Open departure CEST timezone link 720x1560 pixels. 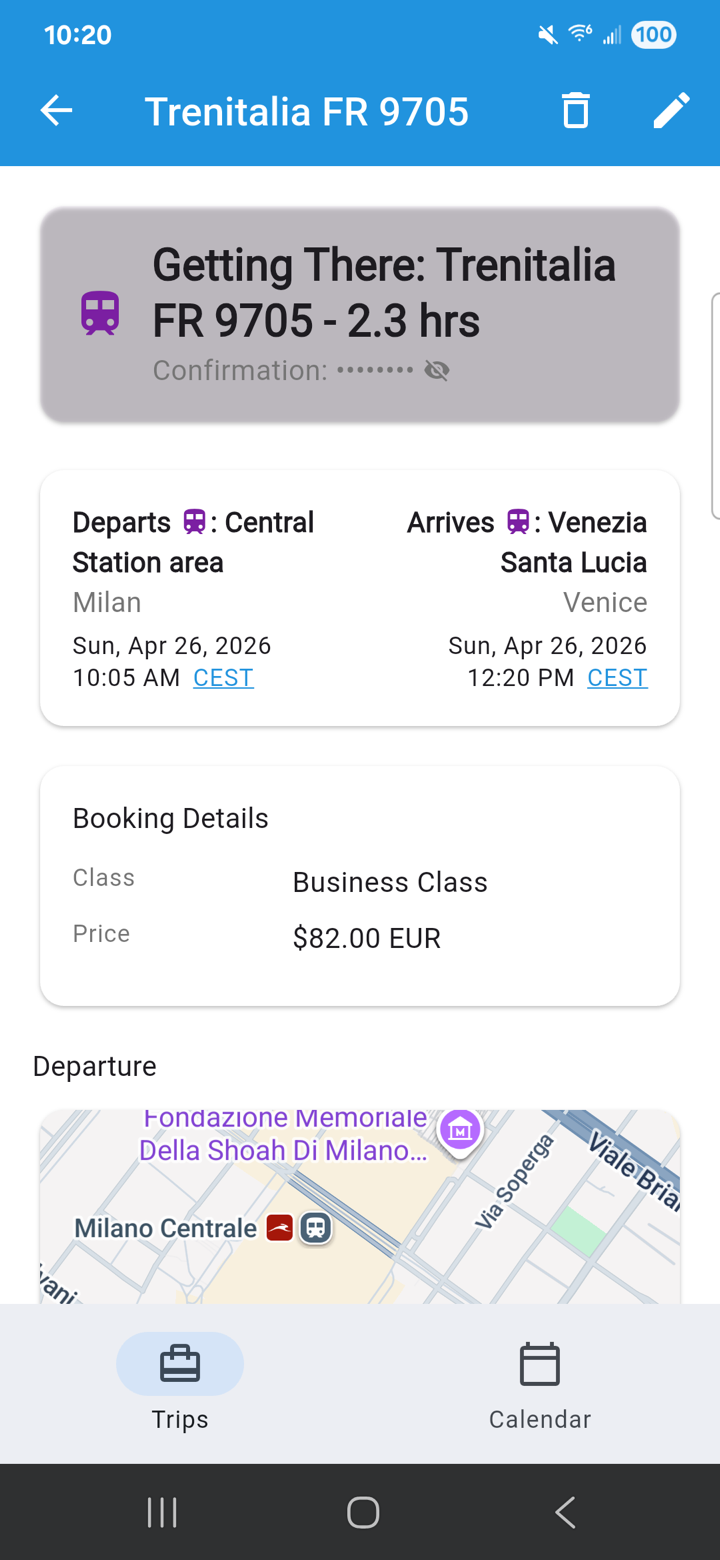pos(223,678)
